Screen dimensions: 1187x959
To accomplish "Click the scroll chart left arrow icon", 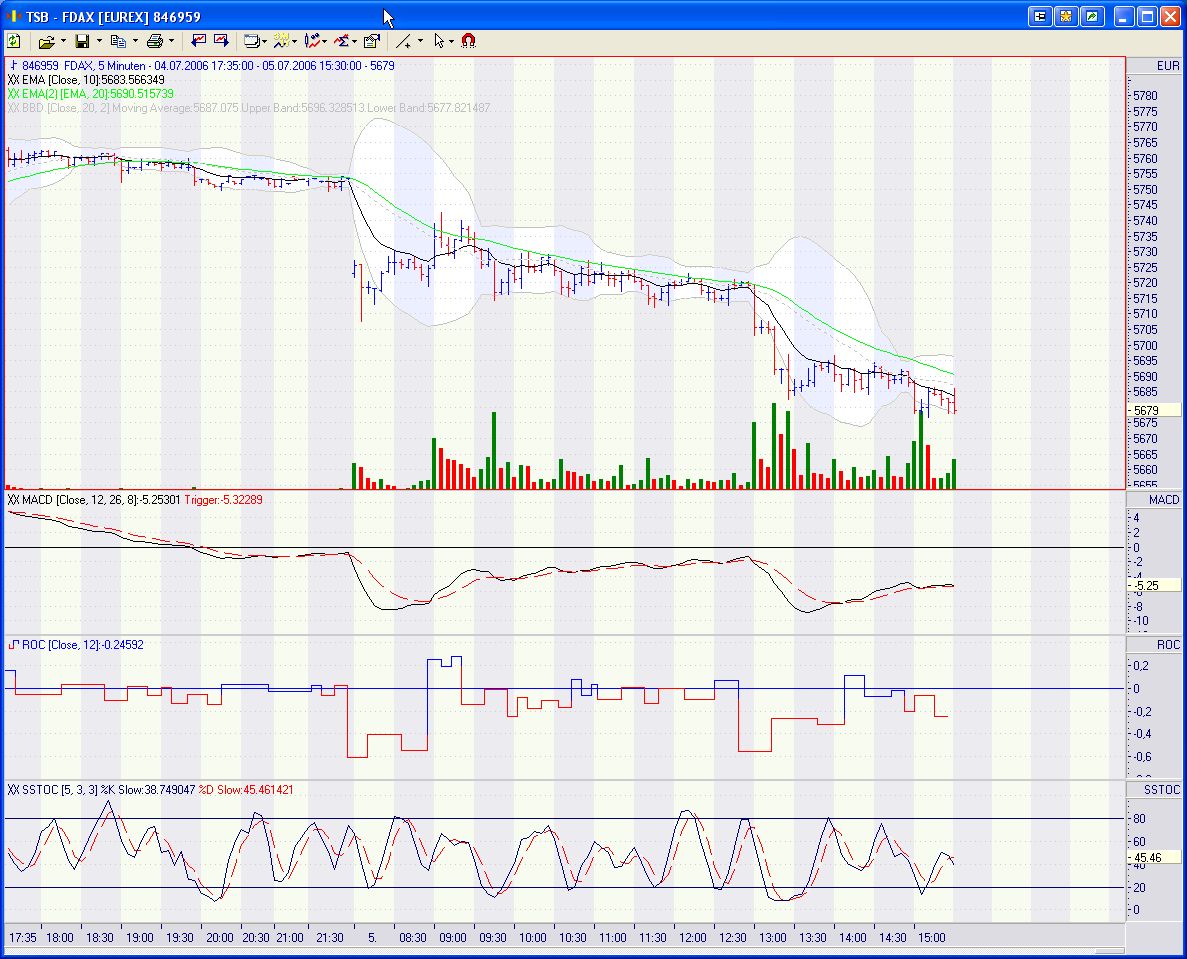I will tap(199, 41).
